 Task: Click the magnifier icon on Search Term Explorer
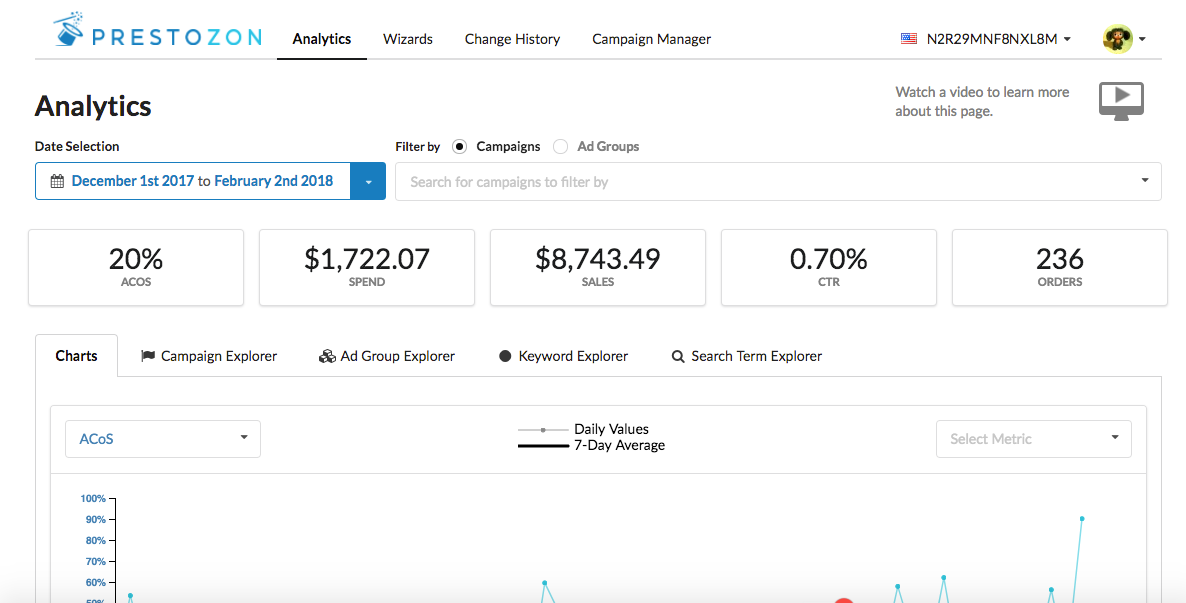click(678, 356)
